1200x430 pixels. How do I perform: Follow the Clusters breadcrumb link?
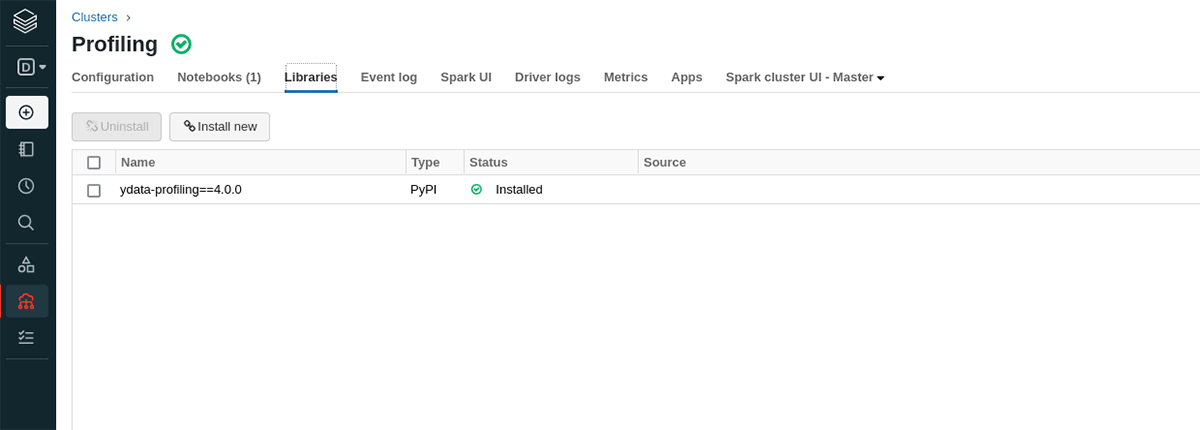(94, 17)
